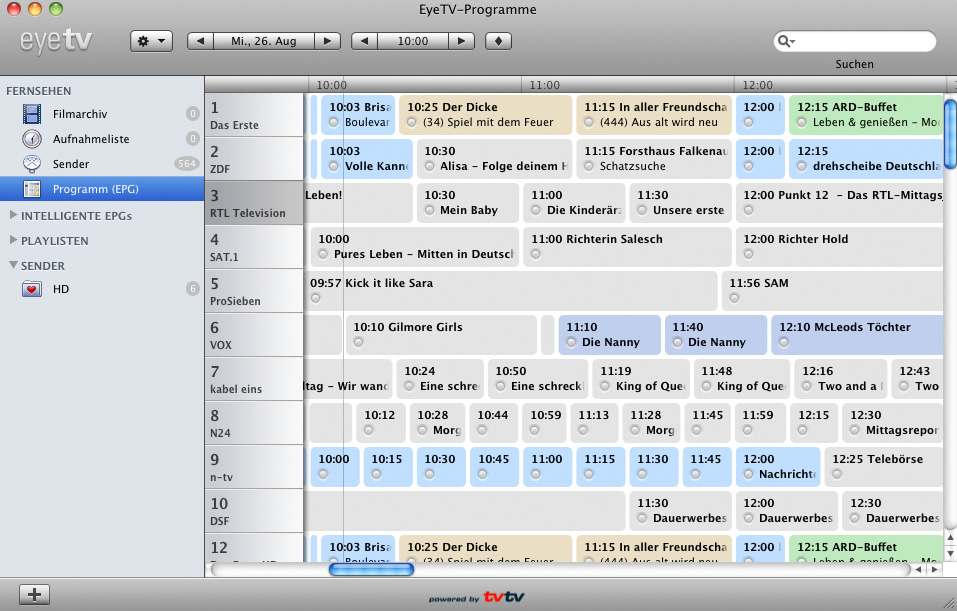Click the horizontal scrollbar right arrow
This screenshot has height=611, width=957.
(x=934, y=569)
